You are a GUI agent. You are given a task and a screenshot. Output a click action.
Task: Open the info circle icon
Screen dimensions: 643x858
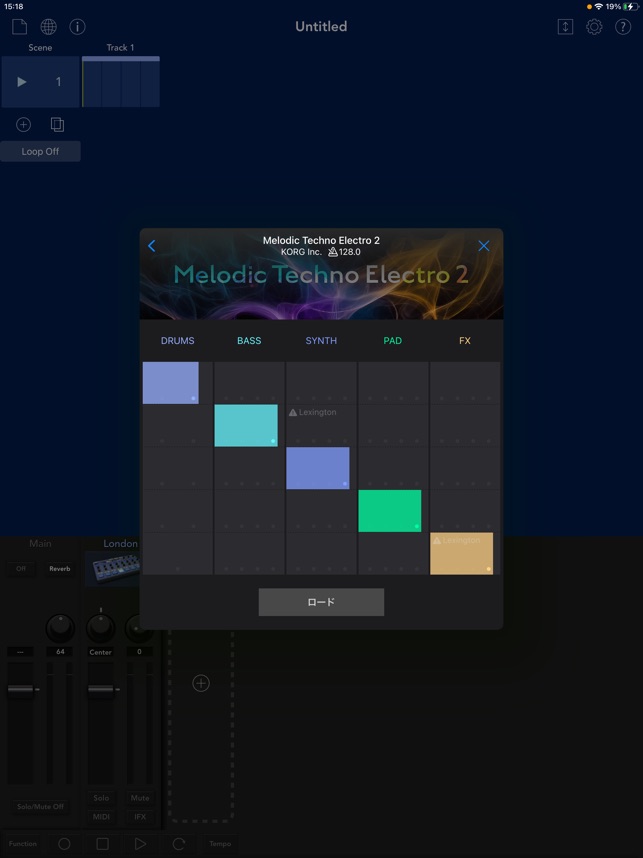click(77, 26)
